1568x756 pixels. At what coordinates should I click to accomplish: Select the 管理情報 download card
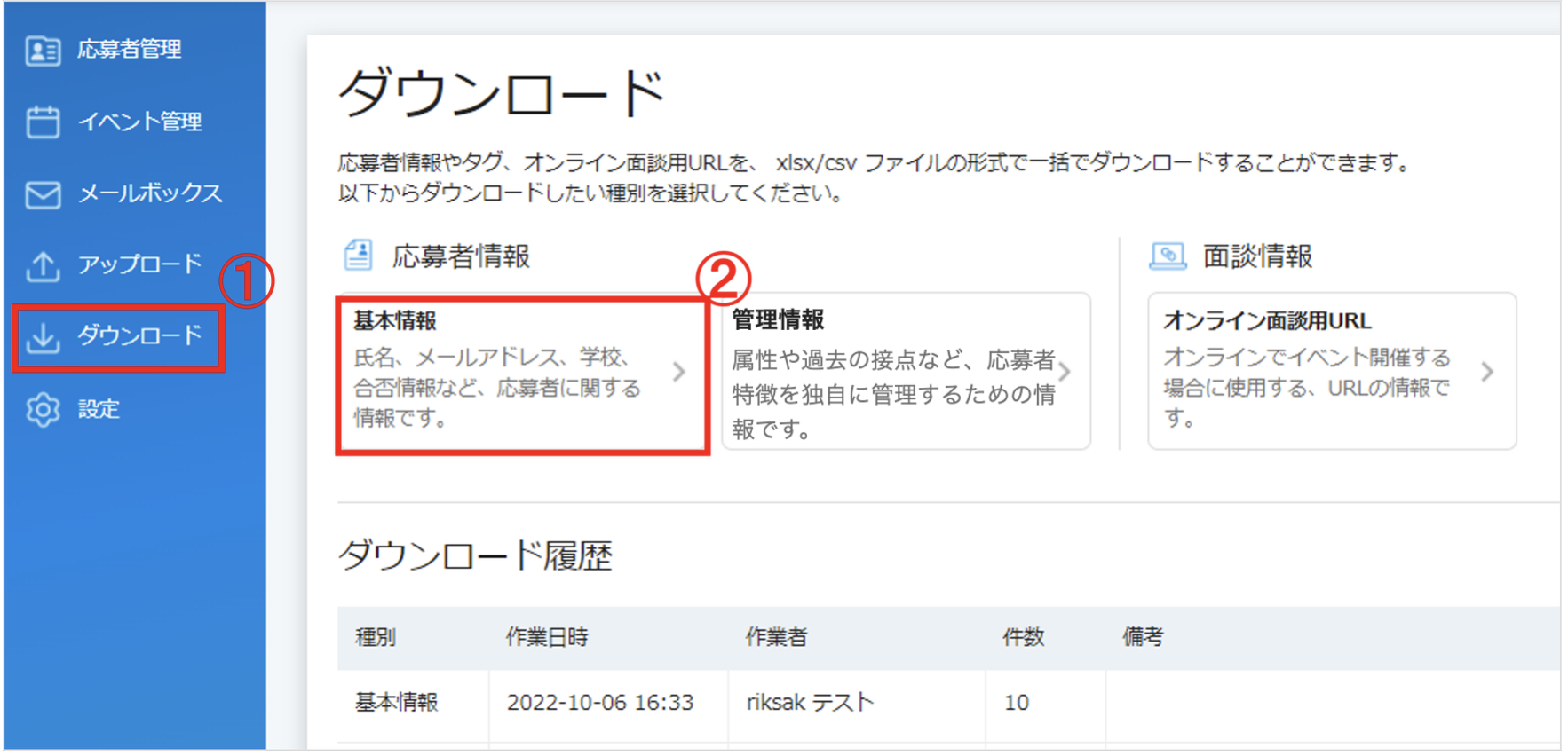[x=906, y=371]
